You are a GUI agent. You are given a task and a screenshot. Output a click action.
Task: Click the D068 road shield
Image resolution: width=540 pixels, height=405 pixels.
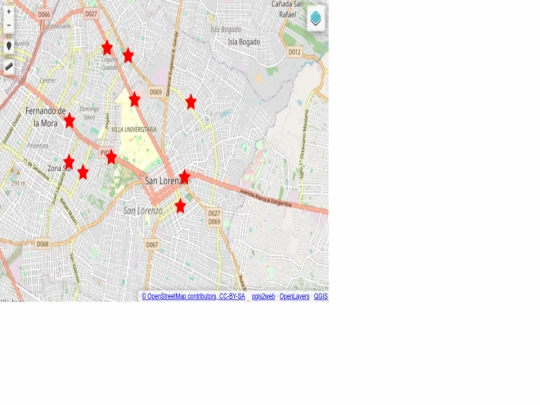pos(43,244)
